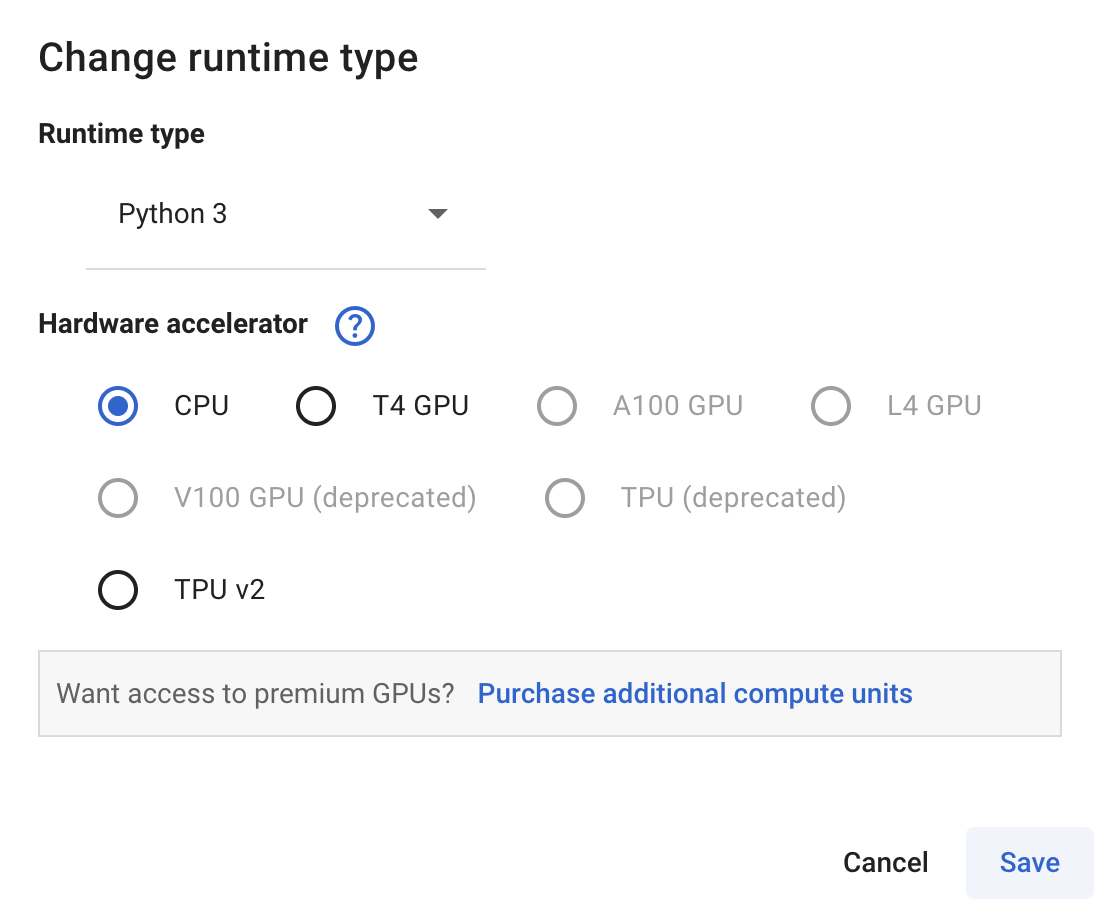Click the Change runtime type dialog title
Viewport: 1104px width, 908px height.
tap(228, 58)
